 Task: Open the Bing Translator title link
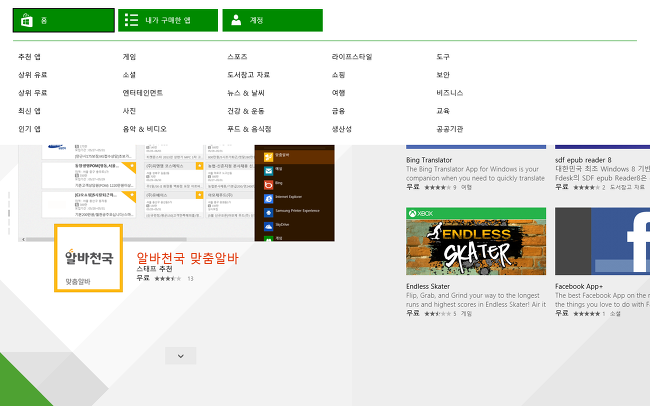pos(429,160)
